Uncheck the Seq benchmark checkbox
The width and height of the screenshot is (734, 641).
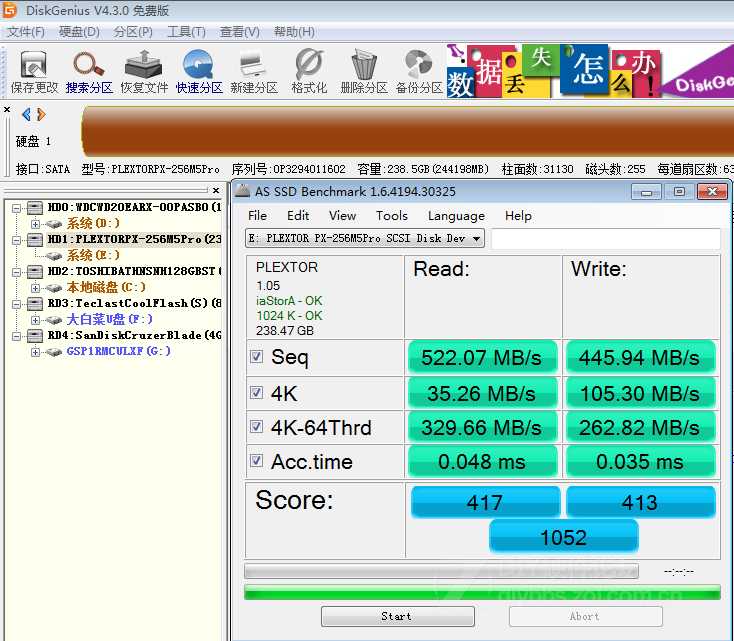click(257, 358)
